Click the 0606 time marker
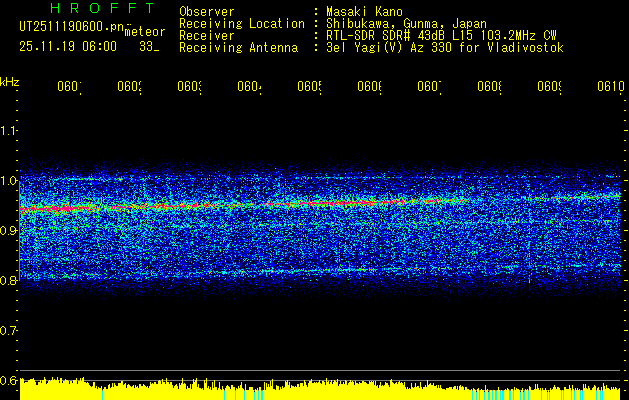The height and width of the screenshot is (400, 629). pyautogui.click(x=369, y=86)
